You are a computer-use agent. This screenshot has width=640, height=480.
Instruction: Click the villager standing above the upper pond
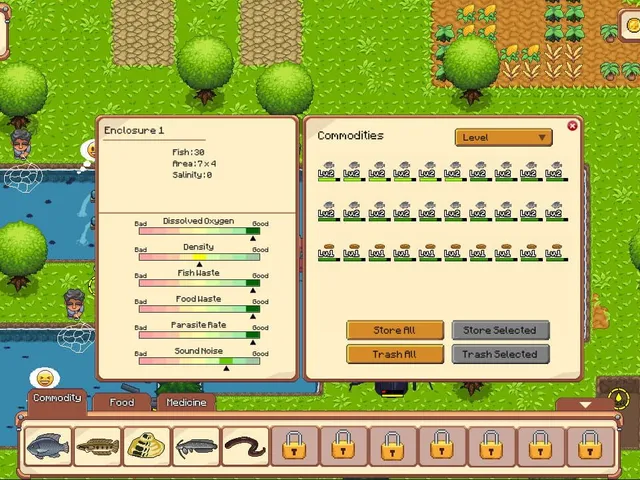click(21, 144)
